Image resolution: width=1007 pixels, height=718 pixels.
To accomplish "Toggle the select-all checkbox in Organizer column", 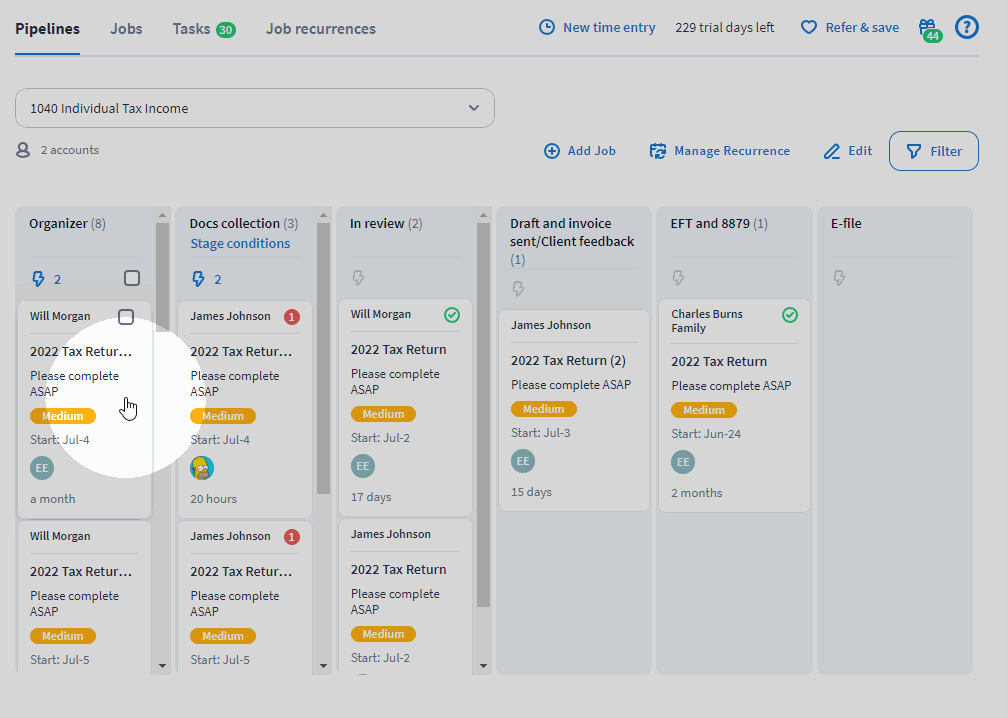I will tap(132, 278).
